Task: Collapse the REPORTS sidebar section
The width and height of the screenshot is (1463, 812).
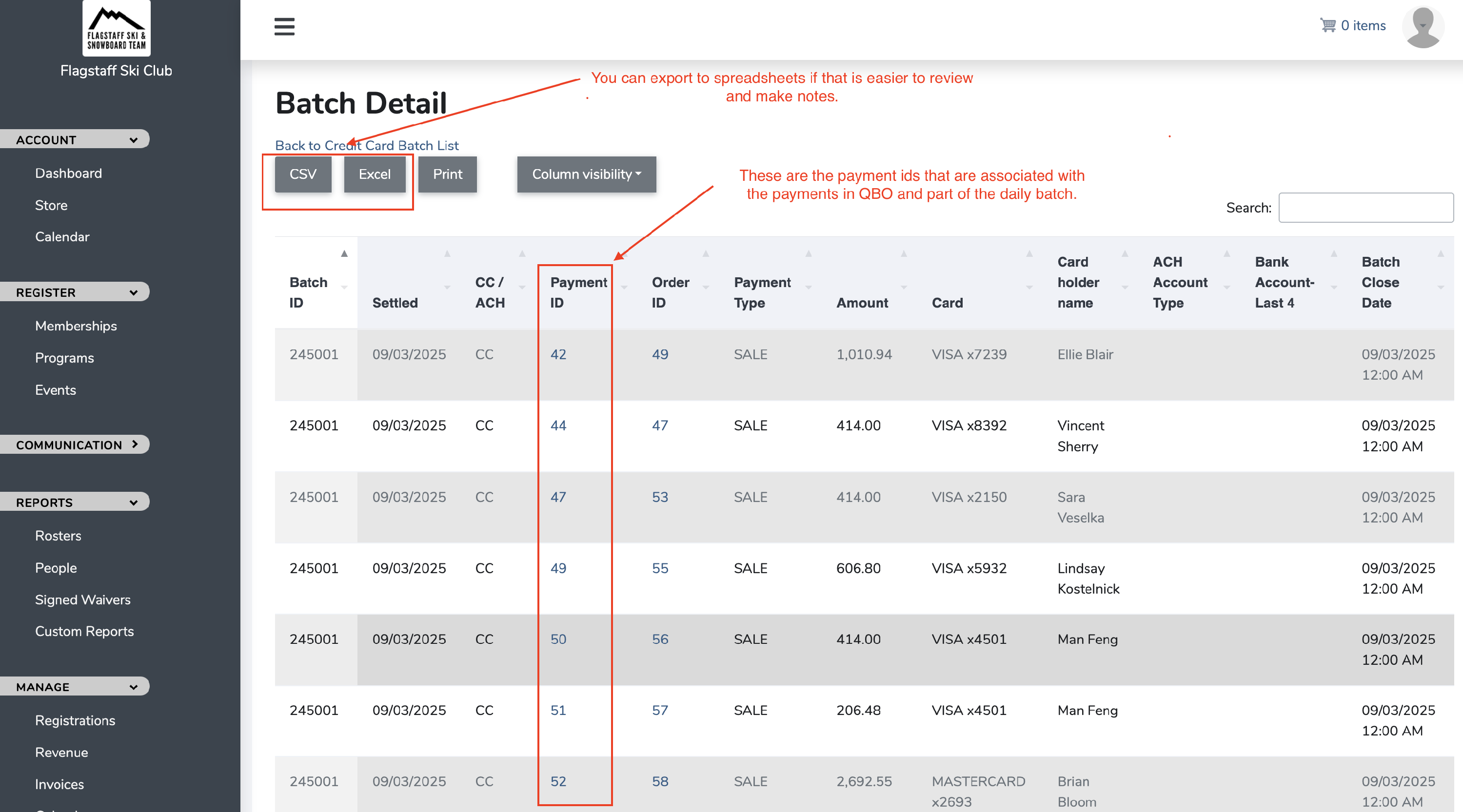Action: point(75,502)
